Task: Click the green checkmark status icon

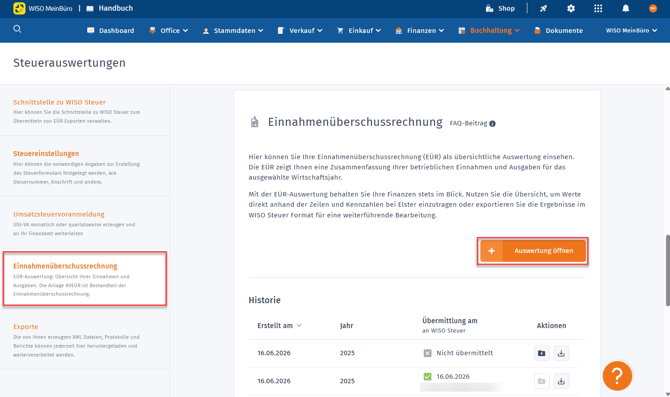Action: 427,376
